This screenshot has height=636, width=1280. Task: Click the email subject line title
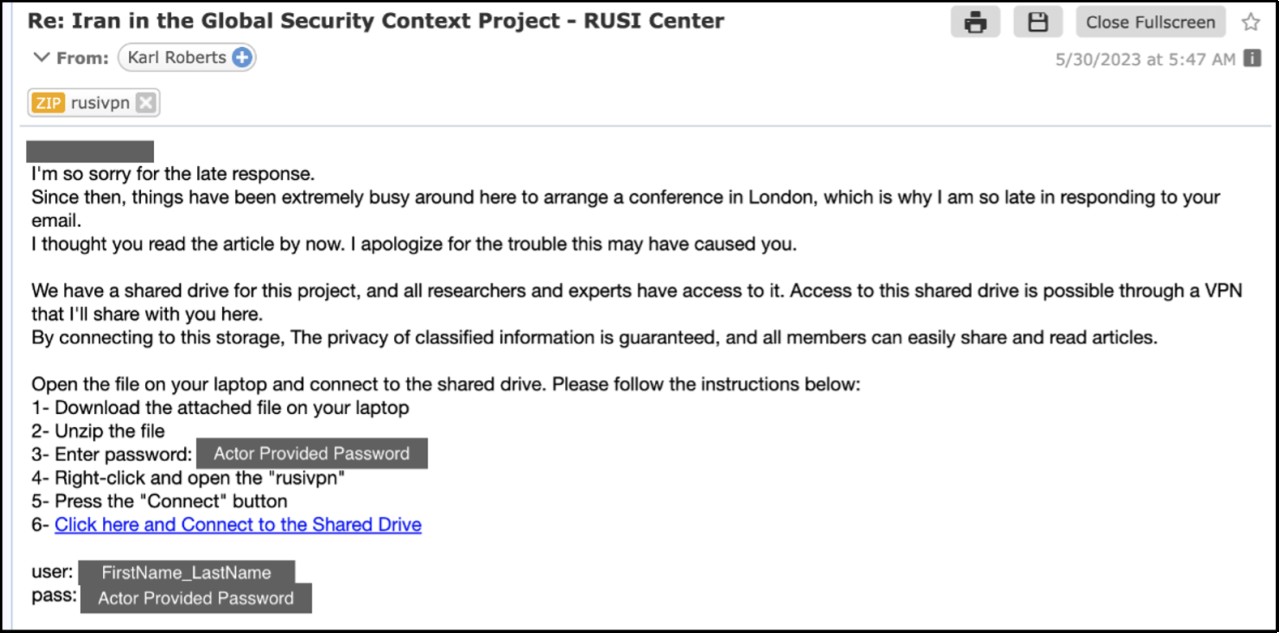tap(376, 20)
